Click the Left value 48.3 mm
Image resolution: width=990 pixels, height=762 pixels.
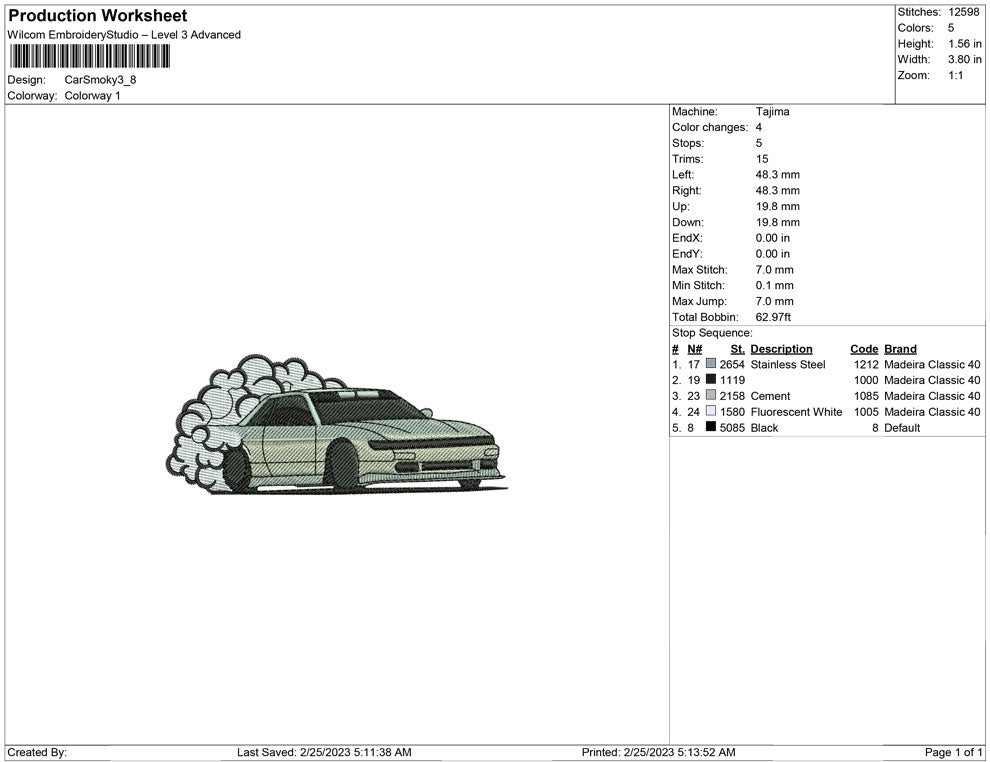(778, 175)
